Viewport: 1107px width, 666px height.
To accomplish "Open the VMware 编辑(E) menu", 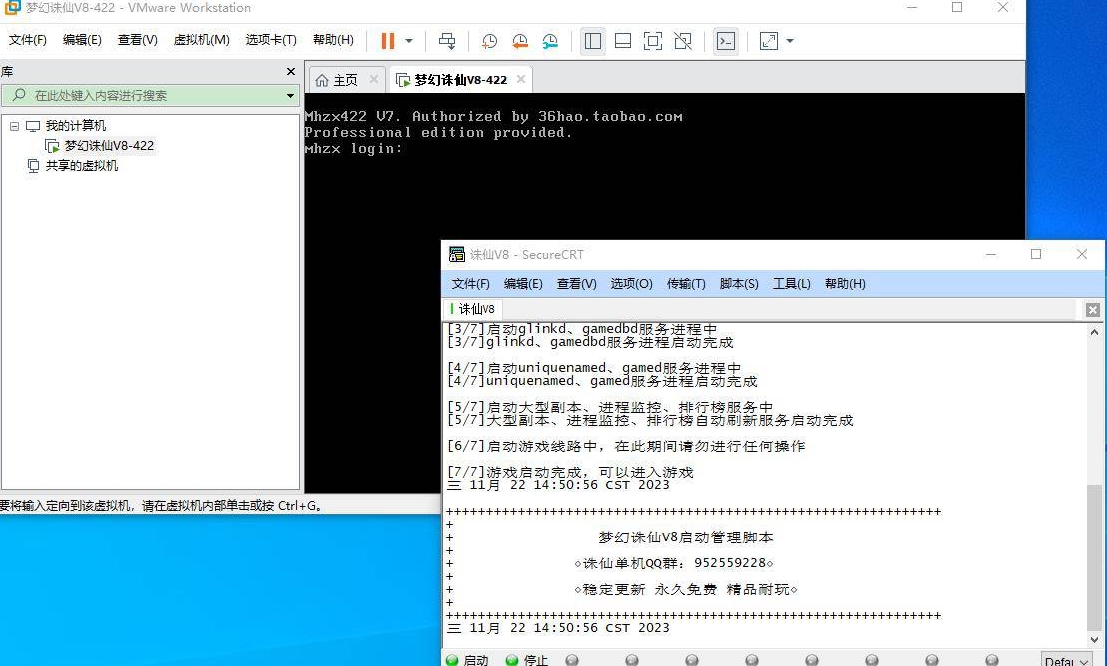I will (82, 40).
